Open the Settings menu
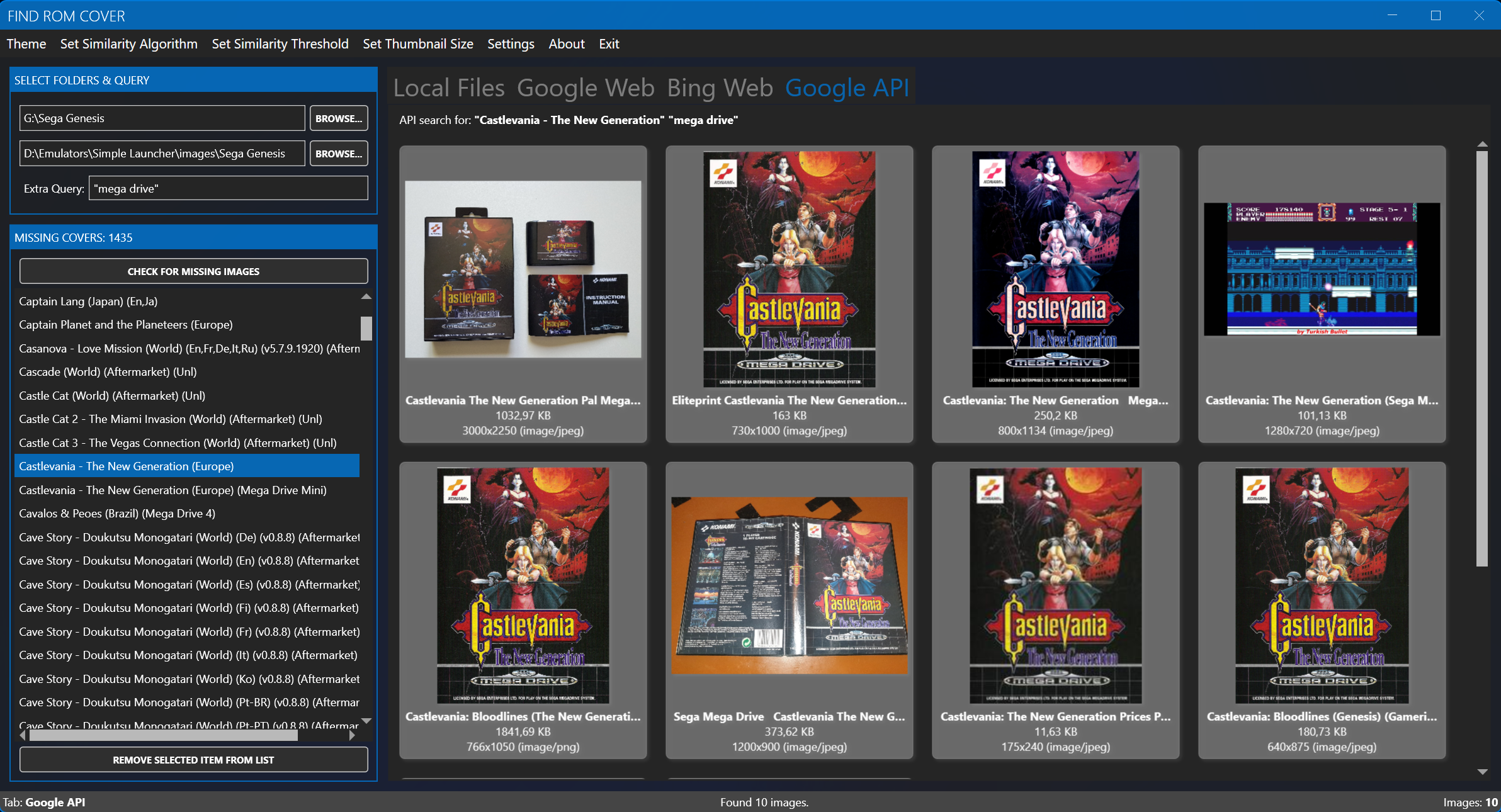 [x=511, y=44]
